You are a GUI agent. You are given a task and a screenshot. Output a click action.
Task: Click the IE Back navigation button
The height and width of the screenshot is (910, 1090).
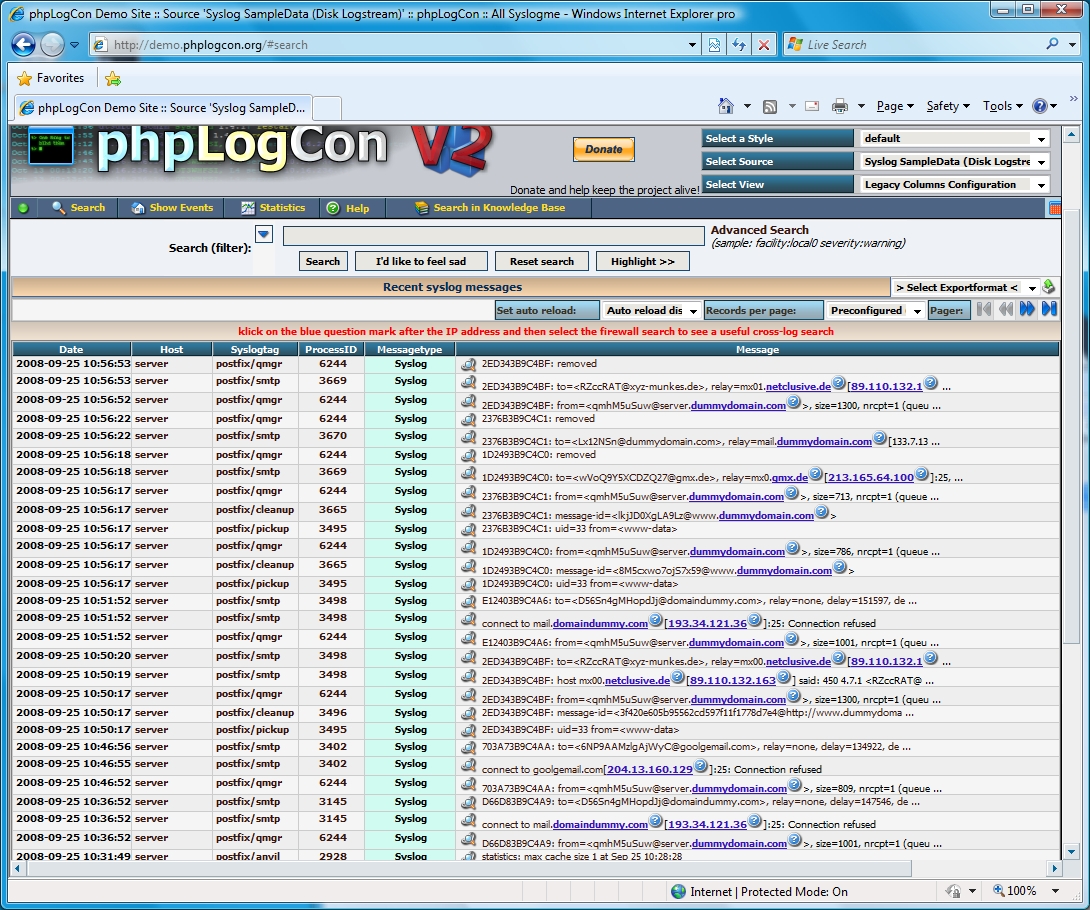[x=23, y=44]
